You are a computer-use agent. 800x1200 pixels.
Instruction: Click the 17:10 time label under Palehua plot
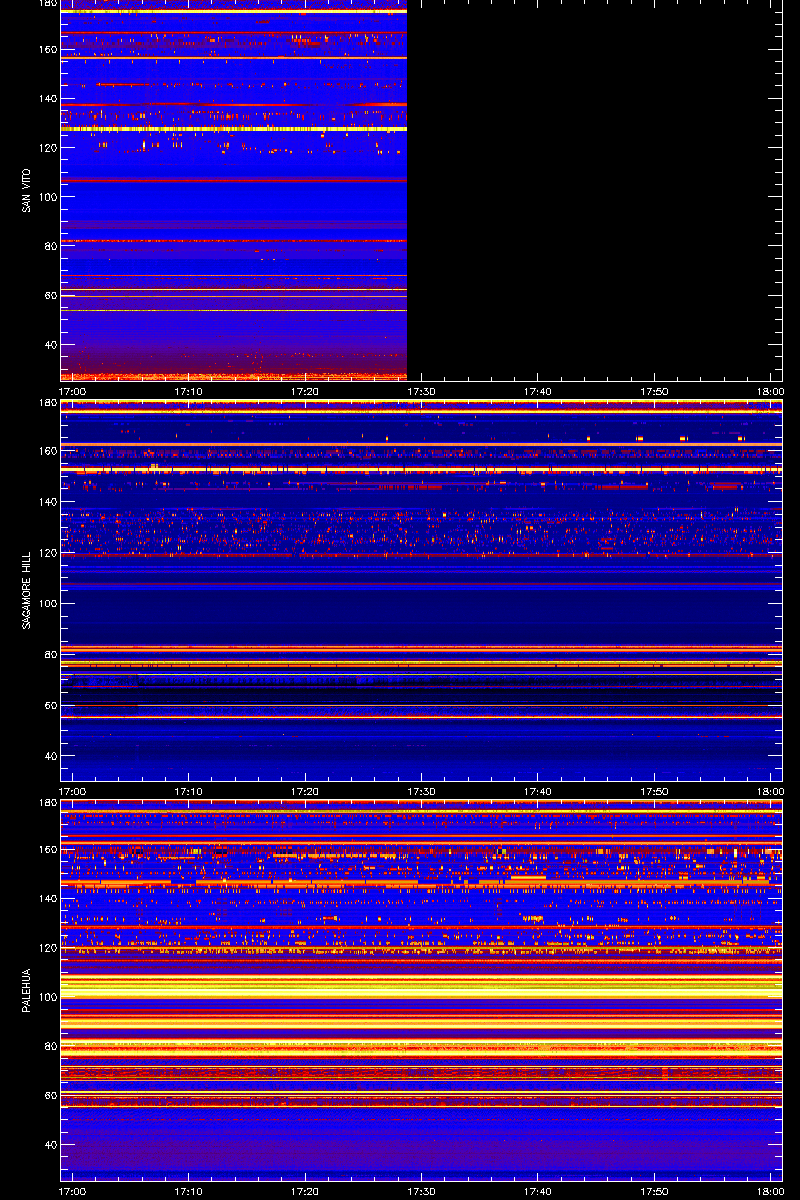pos(190,1191)
